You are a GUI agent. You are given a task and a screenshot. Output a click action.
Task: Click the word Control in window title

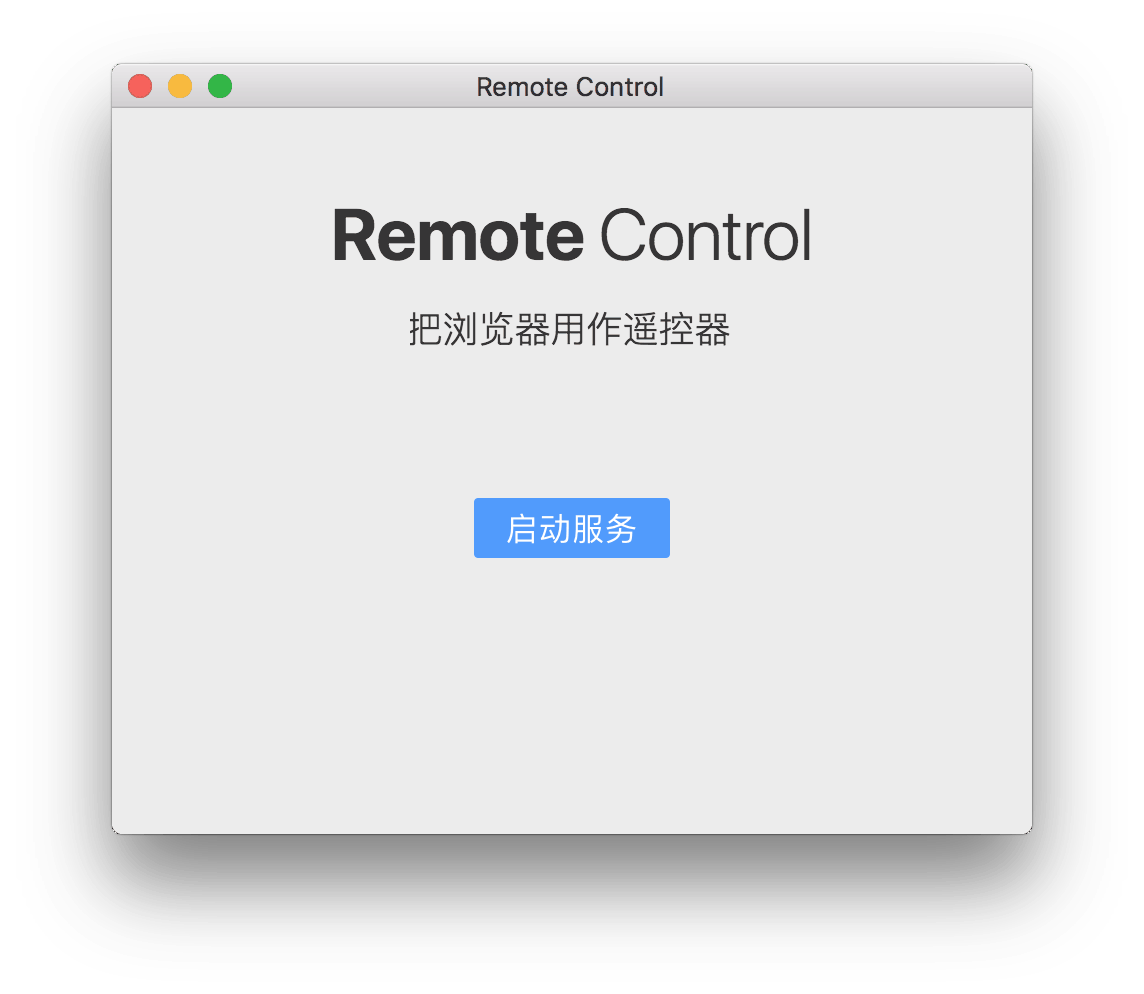620,87
